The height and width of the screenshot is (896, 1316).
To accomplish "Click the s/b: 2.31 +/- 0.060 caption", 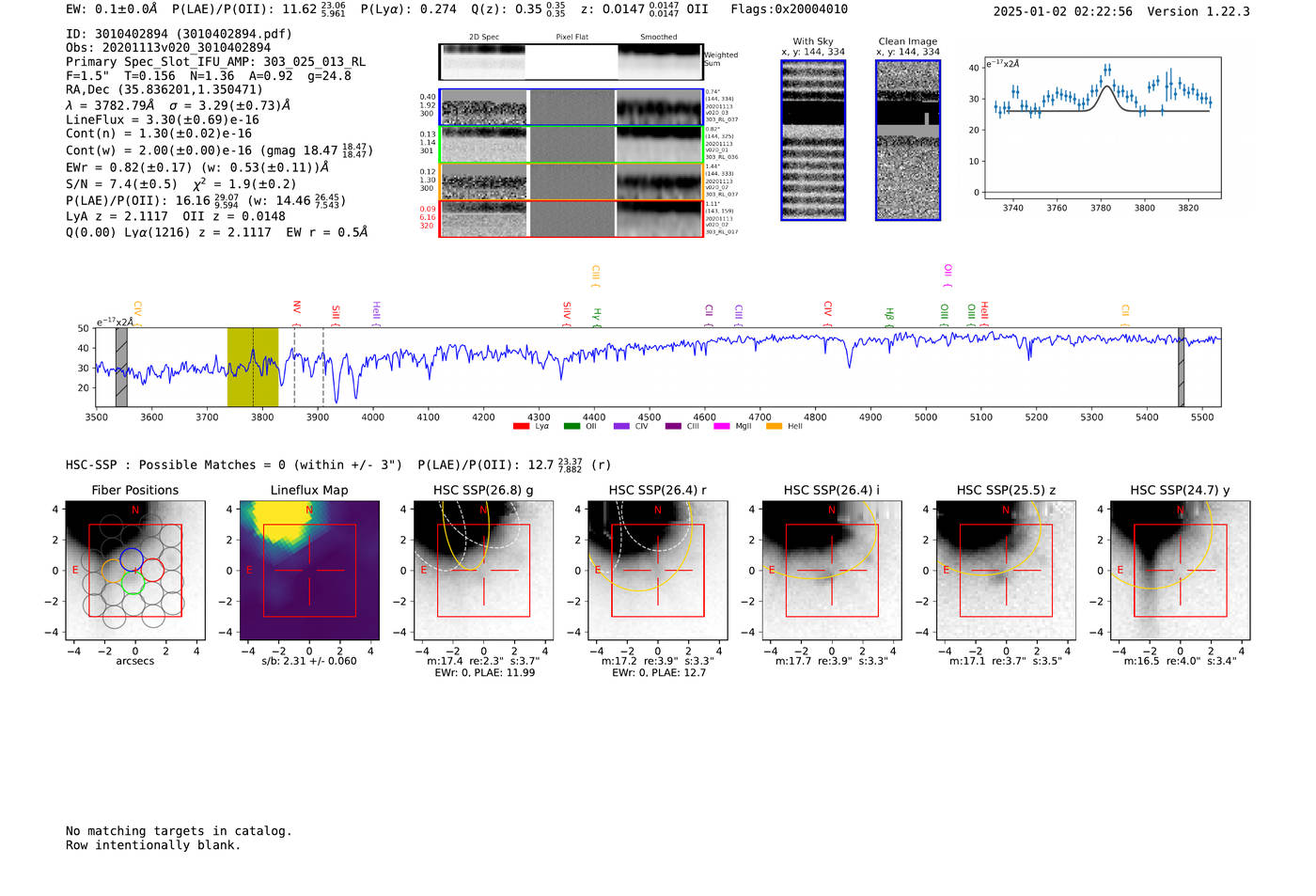I will (x=309, y=661).
